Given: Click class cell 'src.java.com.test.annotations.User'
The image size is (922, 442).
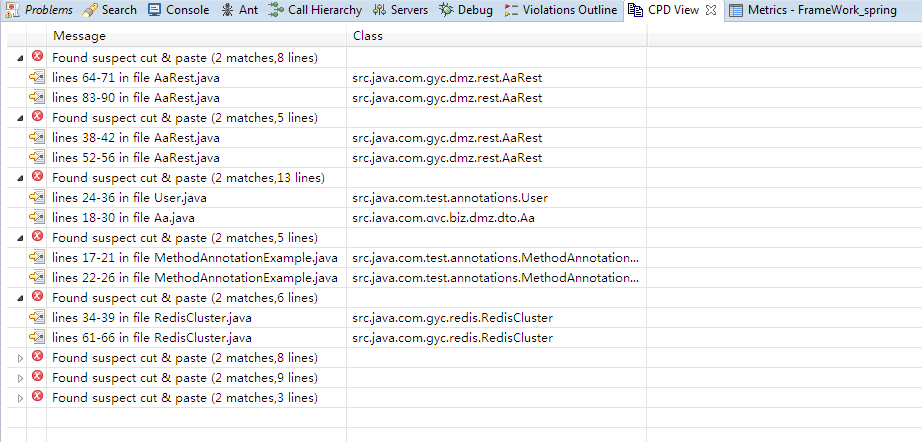Looking at the screenshot, I should (x=450, y=198).
